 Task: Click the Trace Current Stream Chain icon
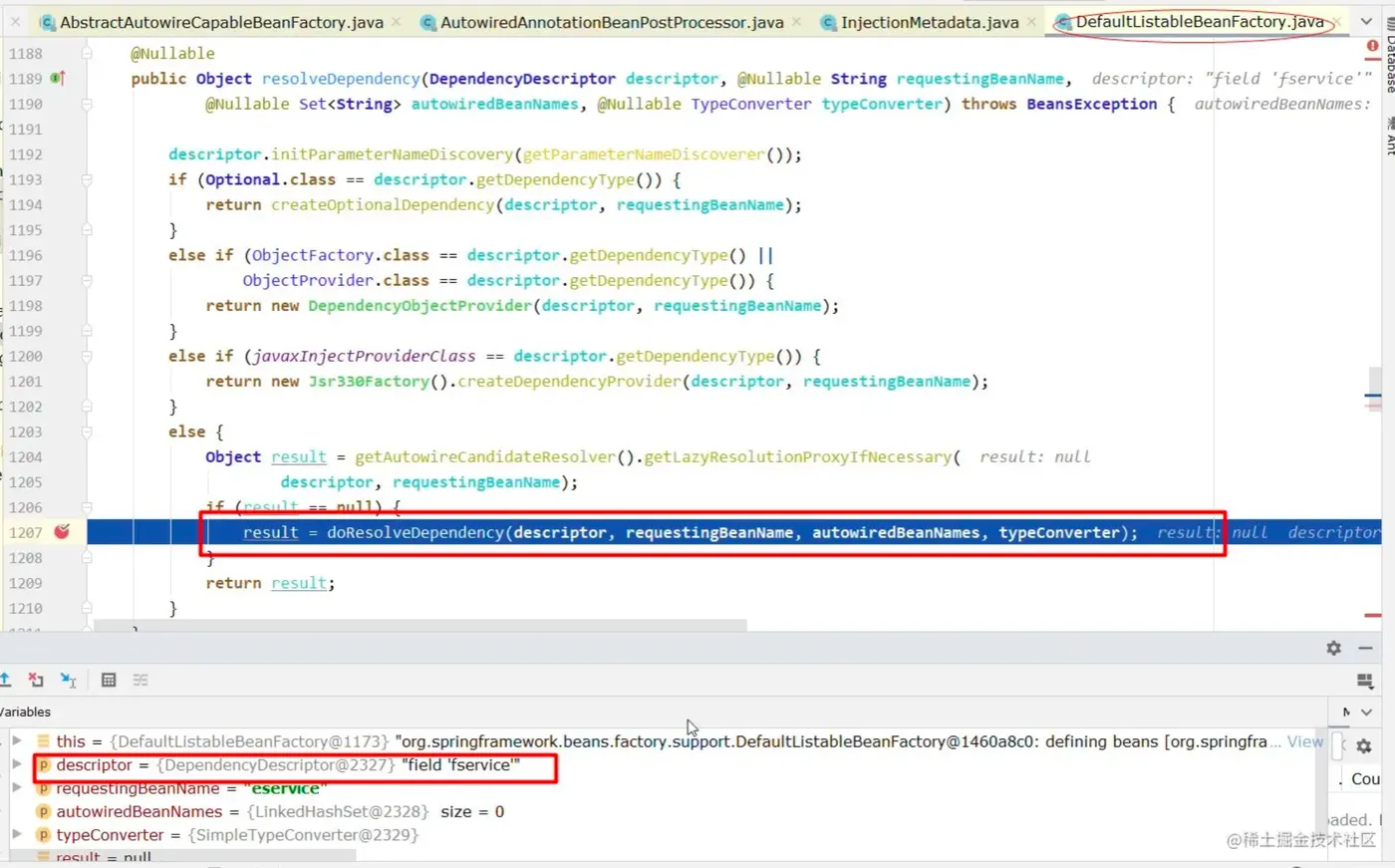140,680
